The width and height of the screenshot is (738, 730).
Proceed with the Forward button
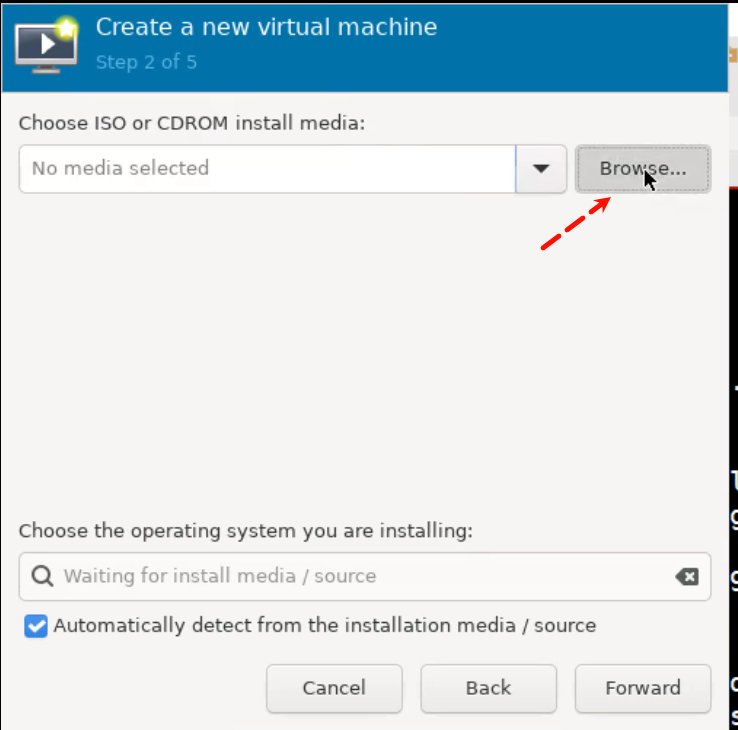click(642, 688)
